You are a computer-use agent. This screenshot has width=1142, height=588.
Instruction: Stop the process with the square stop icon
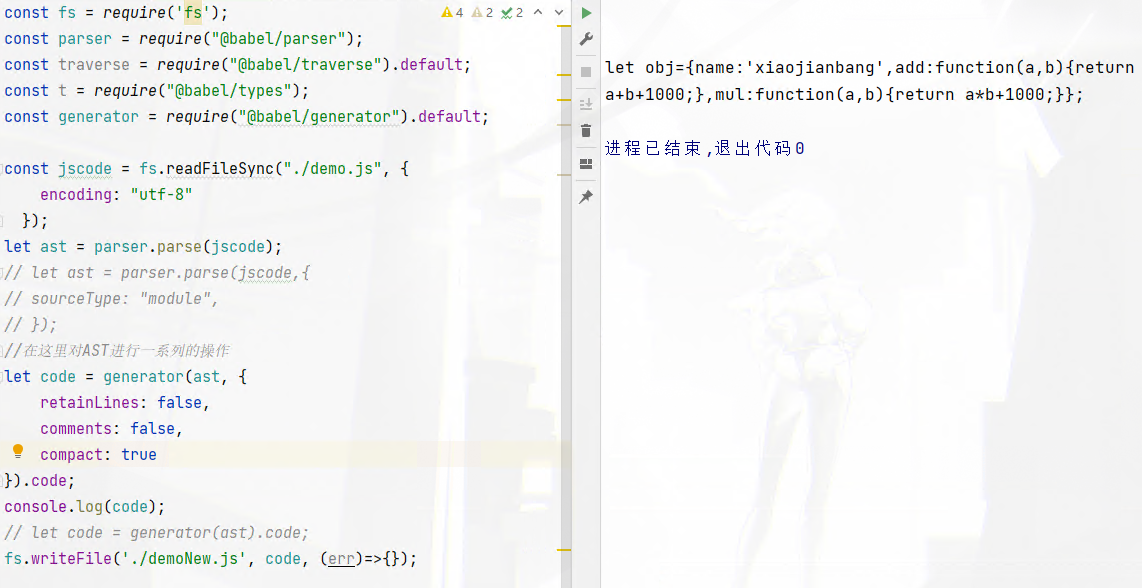pos(586,72)
